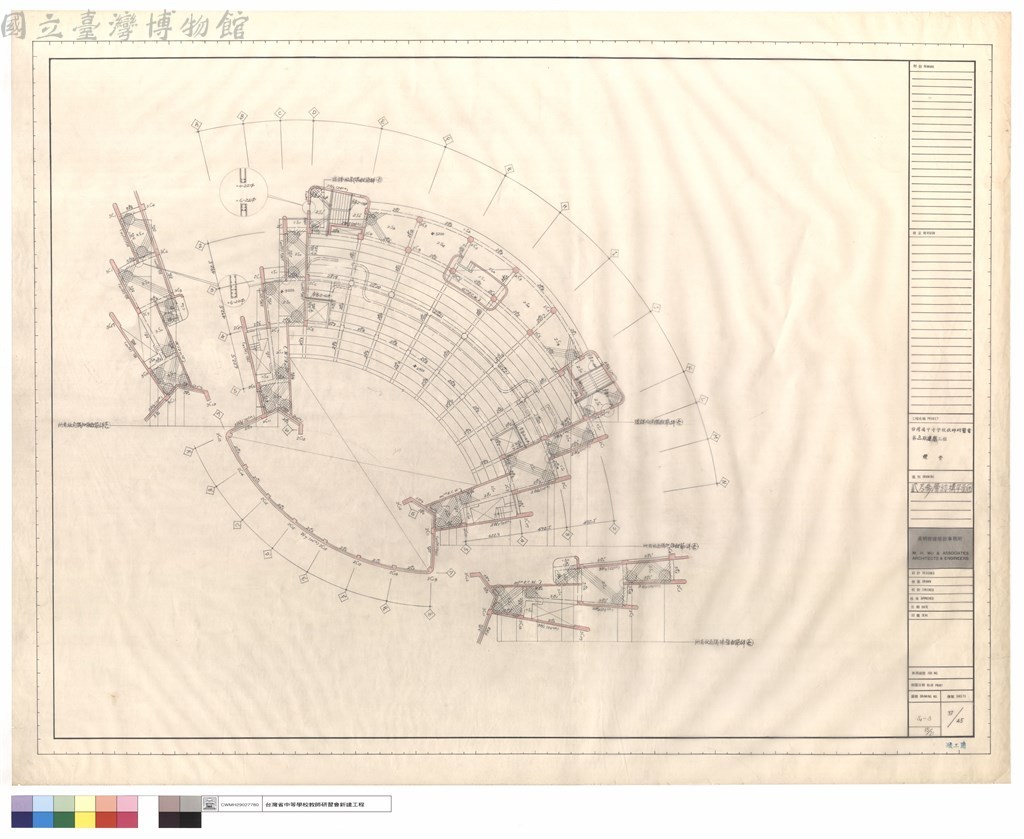Screen dimensions: 1024x839
Task: Select the bright yellow color swatch
Action: [x=85, y=819]
